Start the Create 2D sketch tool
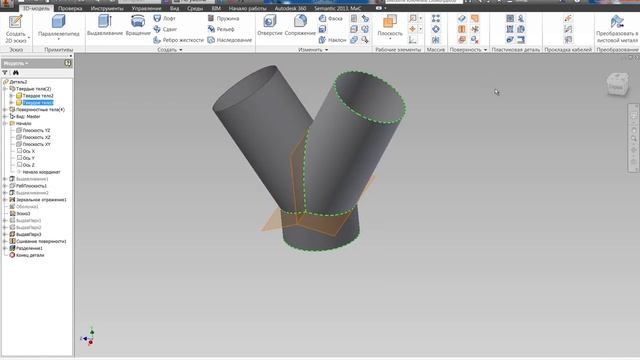The width and height of the screenshot is (640, 360). point(16,29)
